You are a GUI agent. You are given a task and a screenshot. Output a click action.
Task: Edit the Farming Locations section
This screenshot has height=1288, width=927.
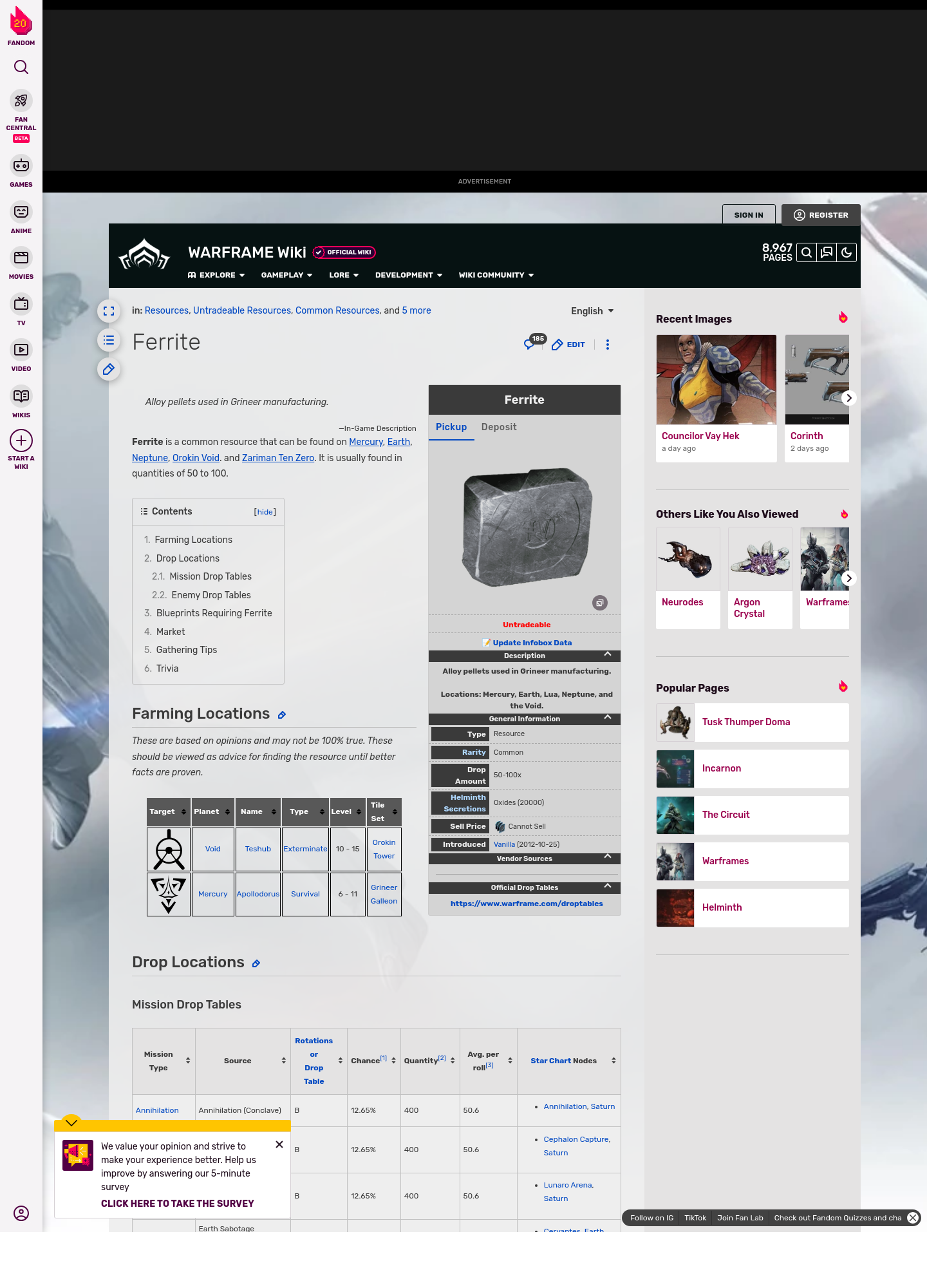pyautogui.click(x=281, y=715)
